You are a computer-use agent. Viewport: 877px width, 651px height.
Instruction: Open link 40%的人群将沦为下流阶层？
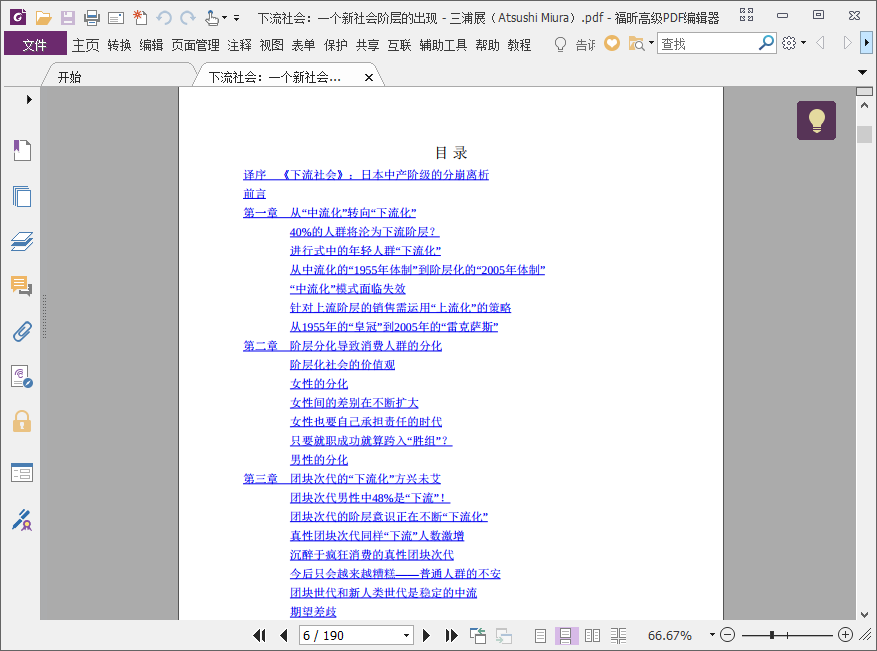click(364, 232)
